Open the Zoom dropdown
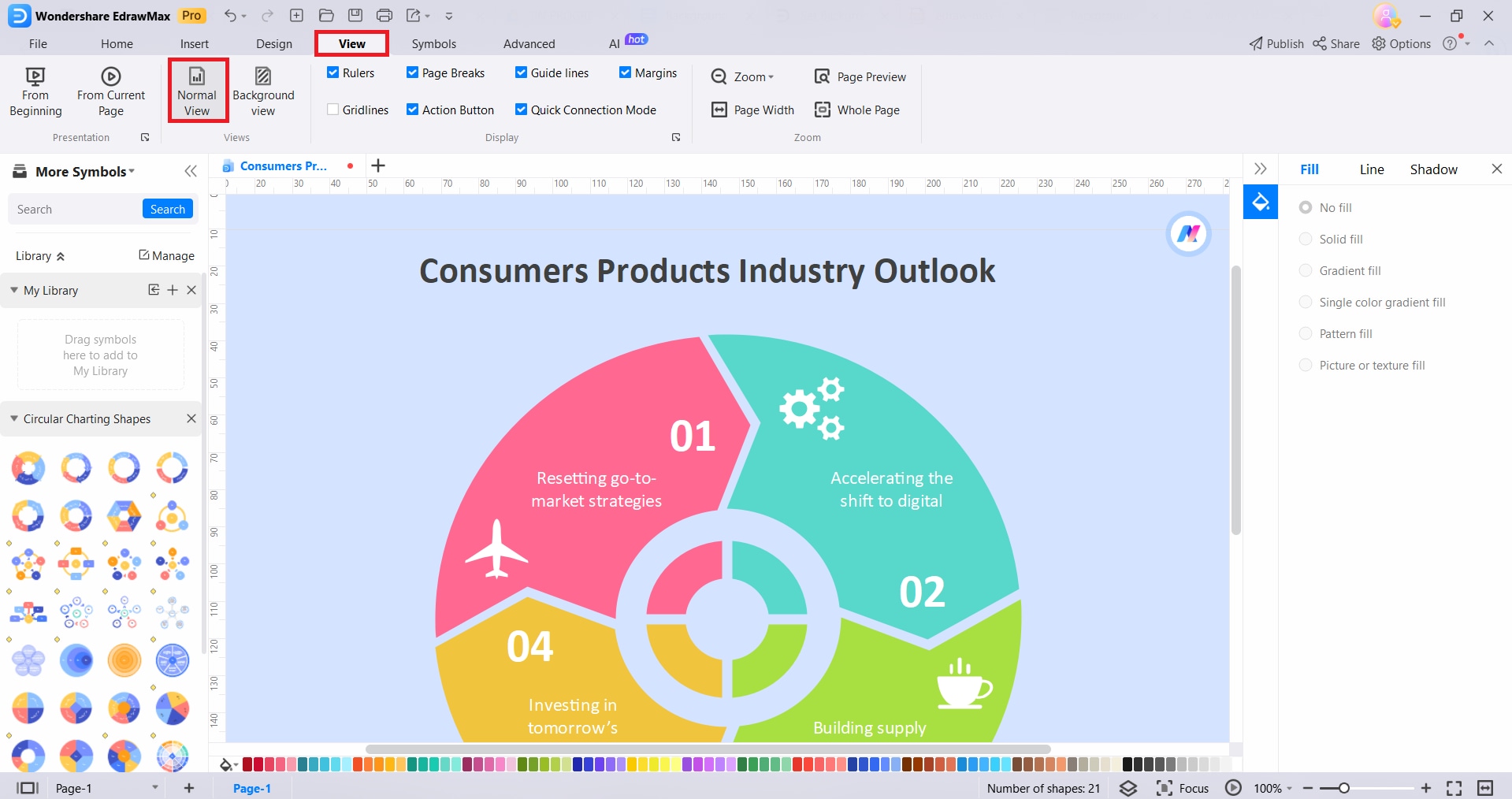This screenshot has width=1512, height=799. click(x=742, y=76)
